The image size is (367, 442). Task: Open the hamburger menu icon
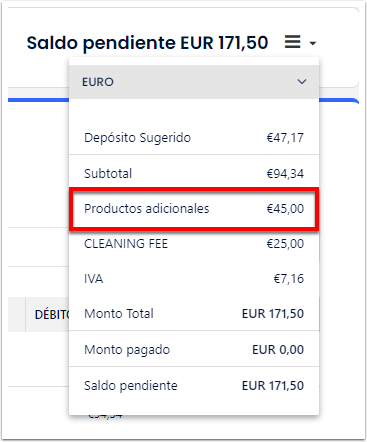click(x=292, y=42)
